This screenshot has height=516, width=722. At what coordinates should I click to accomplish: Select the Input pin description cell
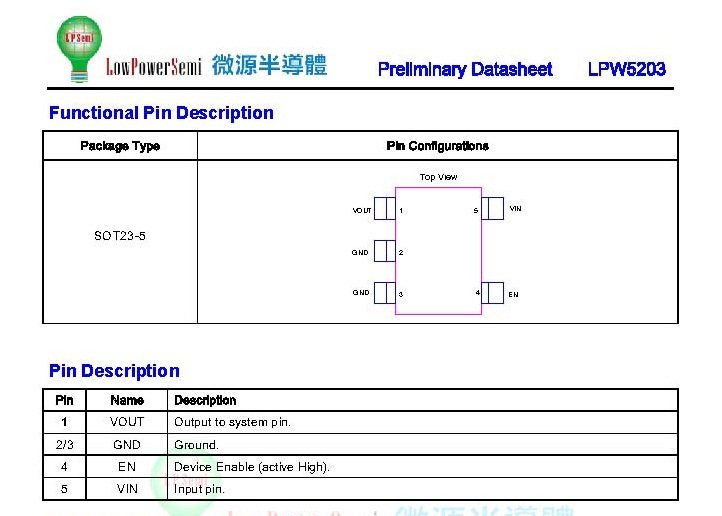199,489
